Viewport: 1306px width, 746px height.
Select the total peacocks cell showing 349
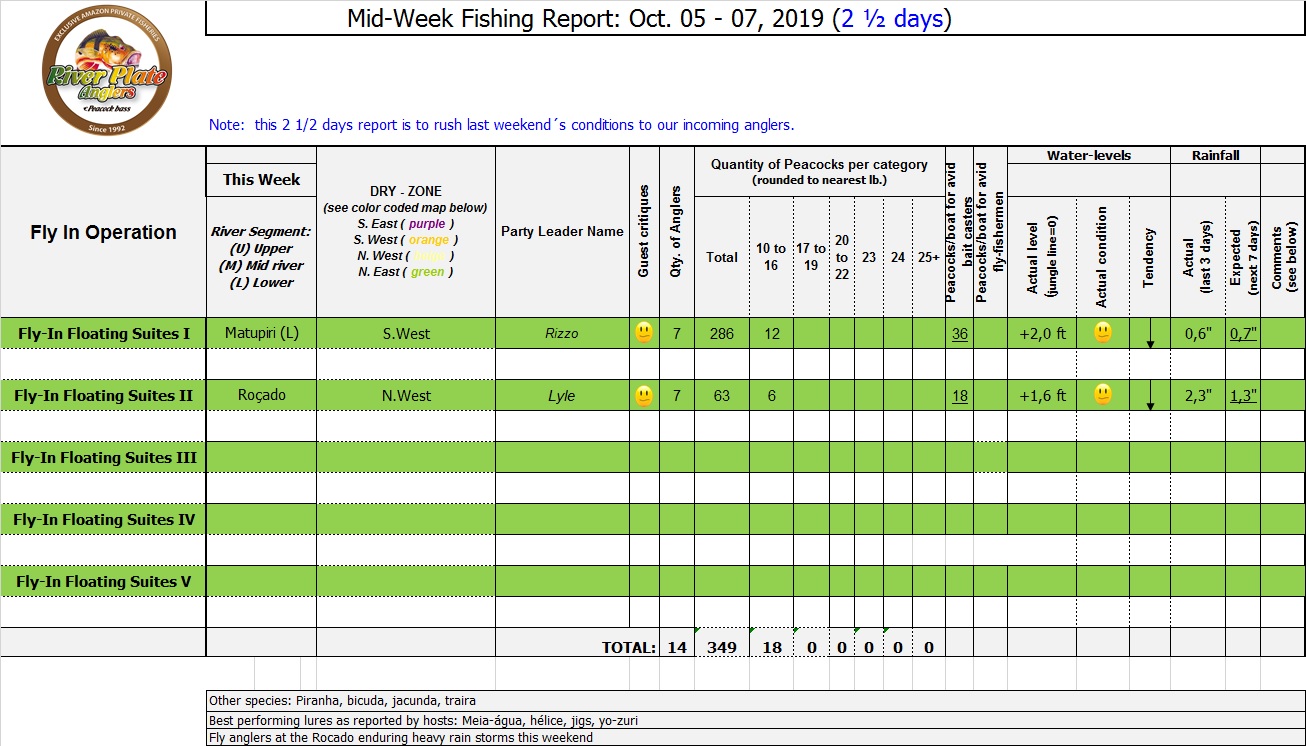point(721,647)
